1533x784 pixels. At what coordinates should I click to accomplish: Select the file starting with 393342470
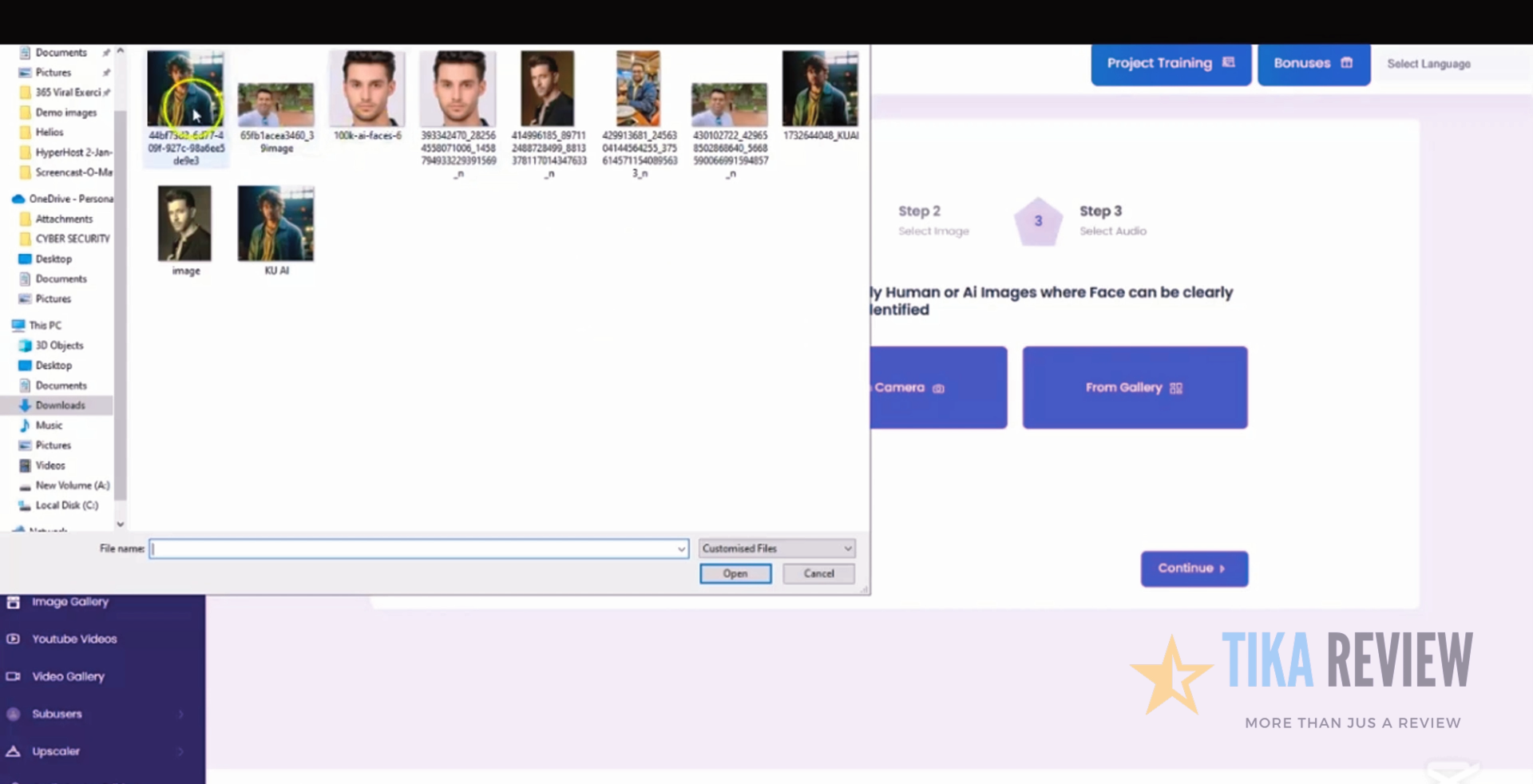click(458, 114)
